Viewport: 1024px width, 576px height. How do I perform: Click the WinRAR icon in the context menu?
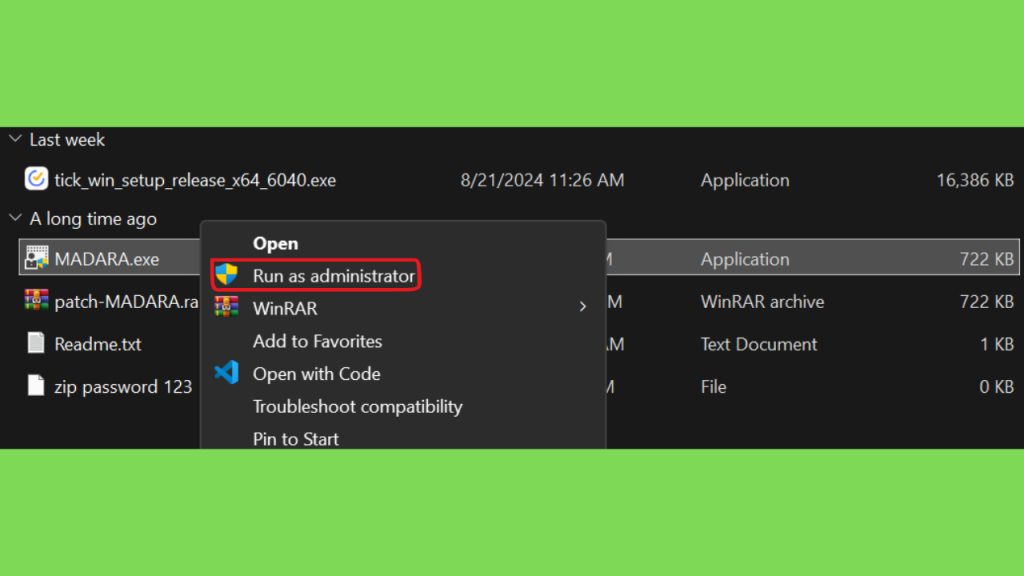[x=227, y=307]
